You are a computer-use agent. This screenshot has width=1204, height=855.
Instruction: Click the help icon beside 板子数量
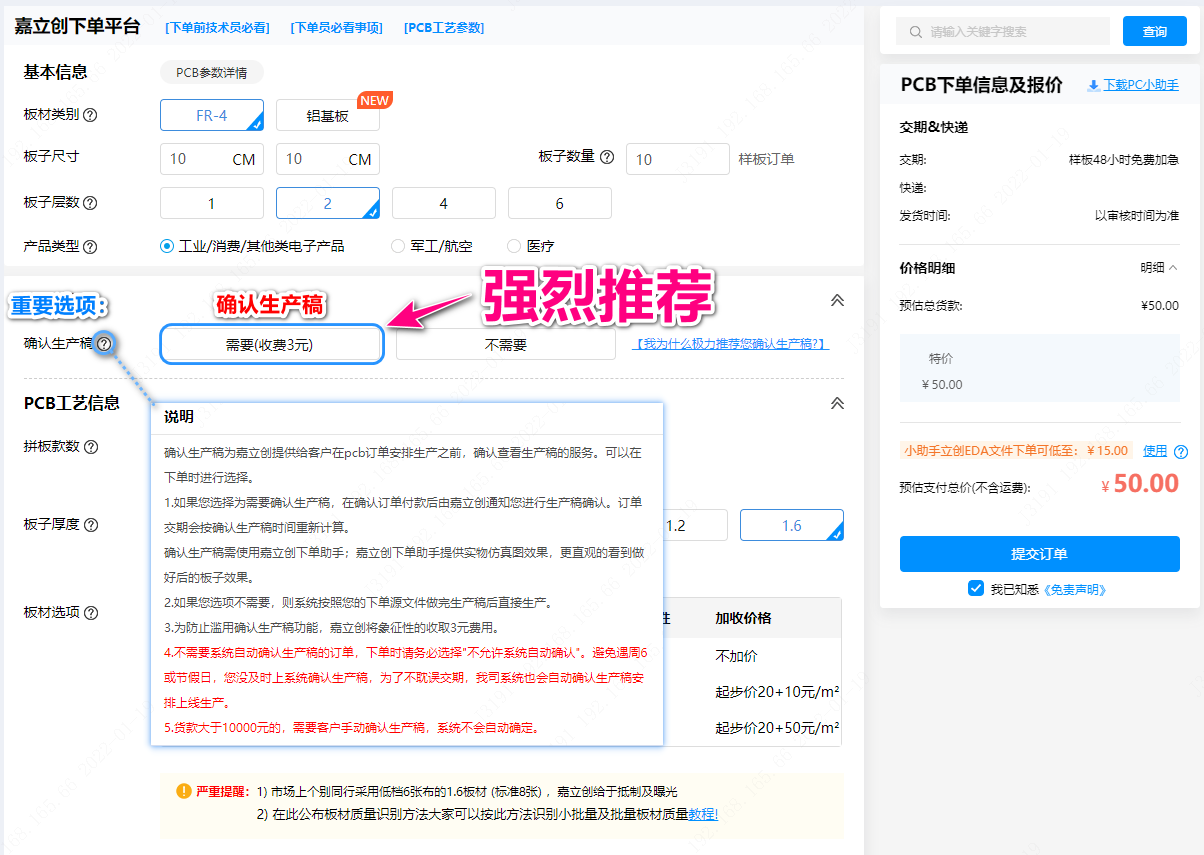pos(607,157)
